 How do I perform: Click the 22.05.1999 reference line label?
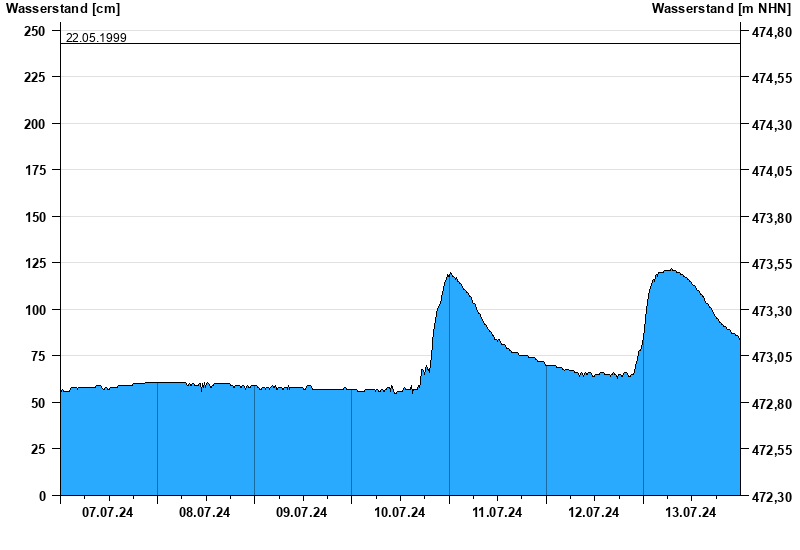pos(96,38)
